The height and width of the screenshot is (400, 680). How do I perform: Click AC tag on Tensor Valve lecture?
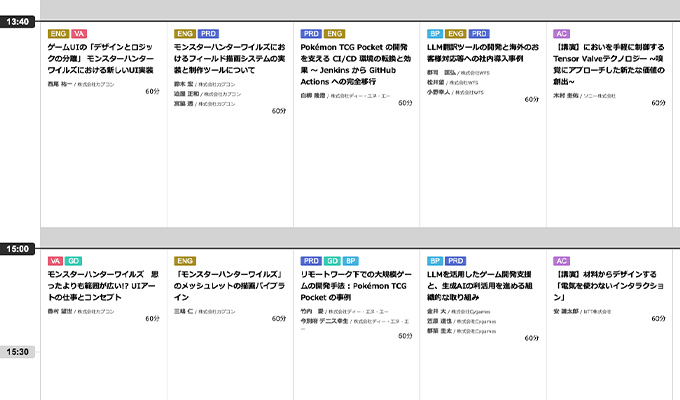pyautogui.click(x=562, y=34)
